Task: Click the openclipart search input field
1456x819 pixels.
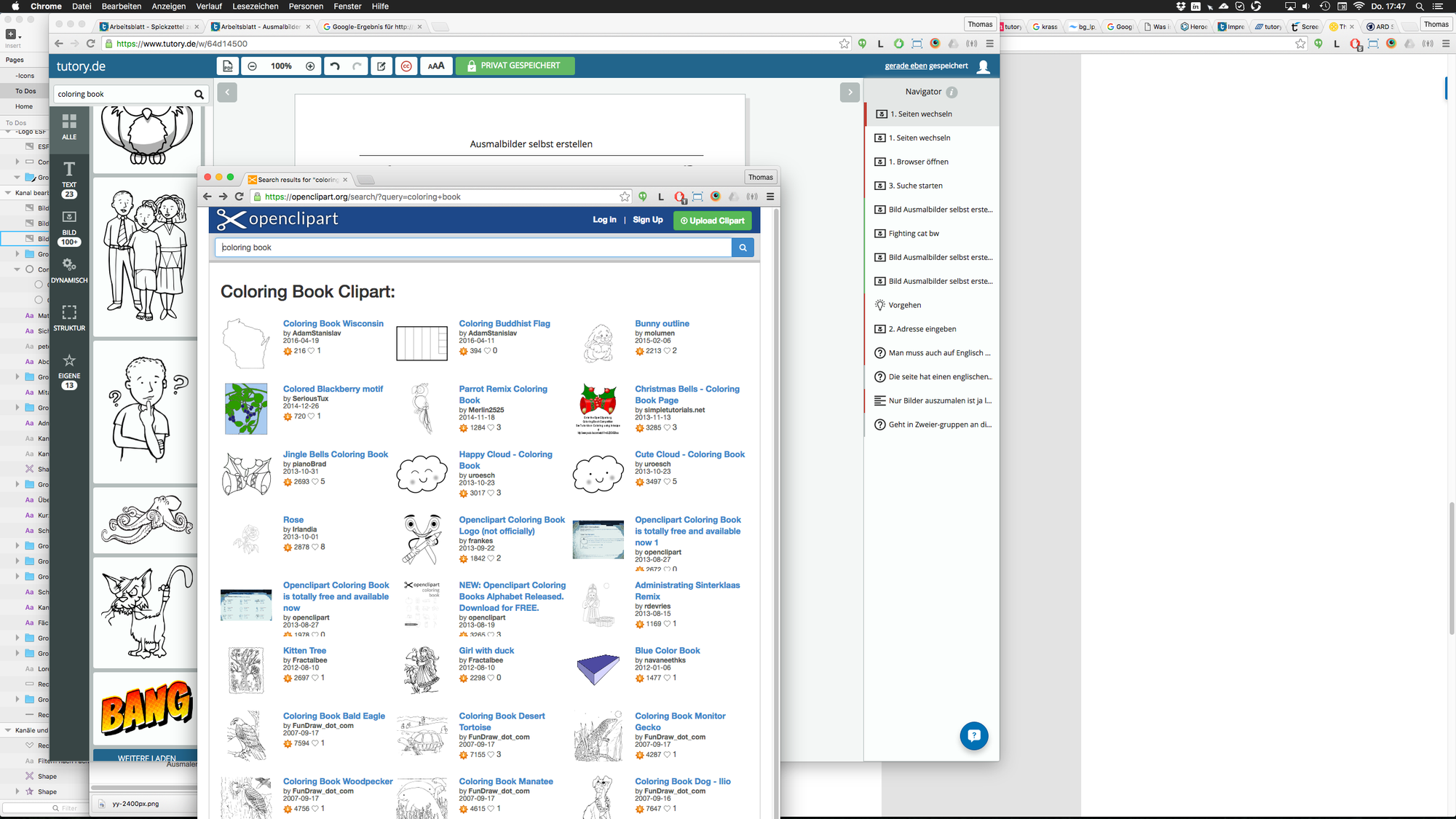Action: (x=473, y=248)
